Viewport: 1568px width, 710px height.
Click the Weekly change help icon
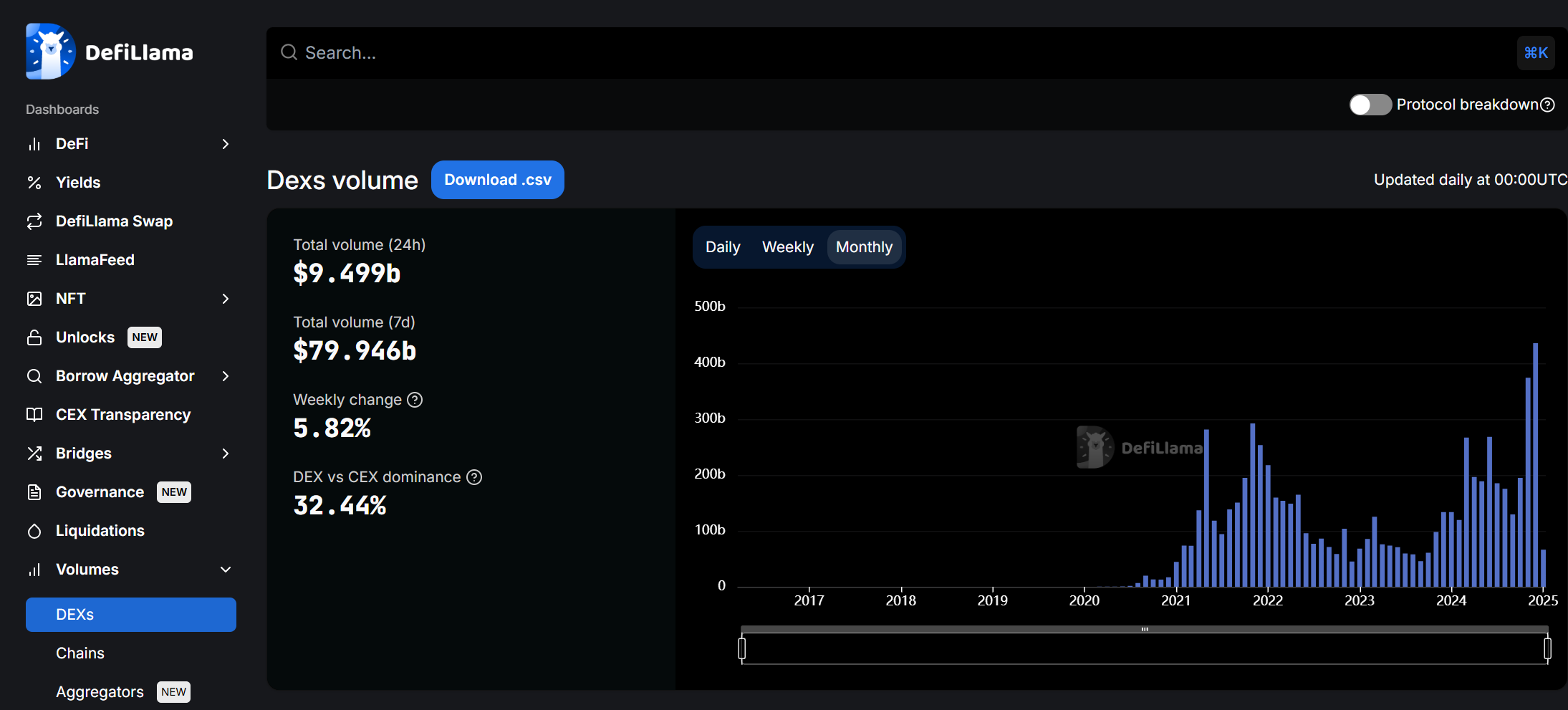tap(415, 400)
